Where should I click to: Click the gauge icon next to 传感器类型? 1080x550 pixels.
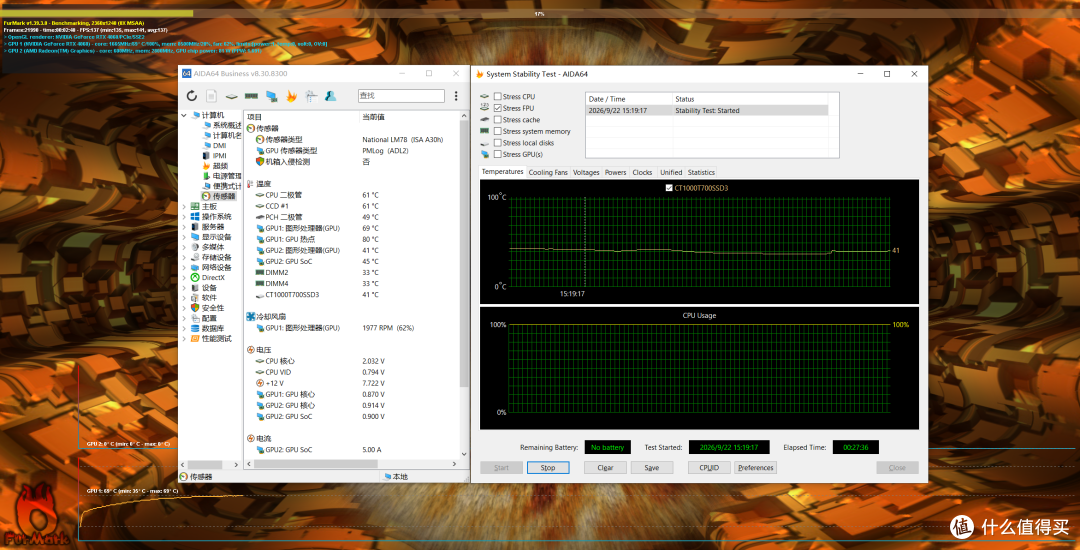pos(260,139)
